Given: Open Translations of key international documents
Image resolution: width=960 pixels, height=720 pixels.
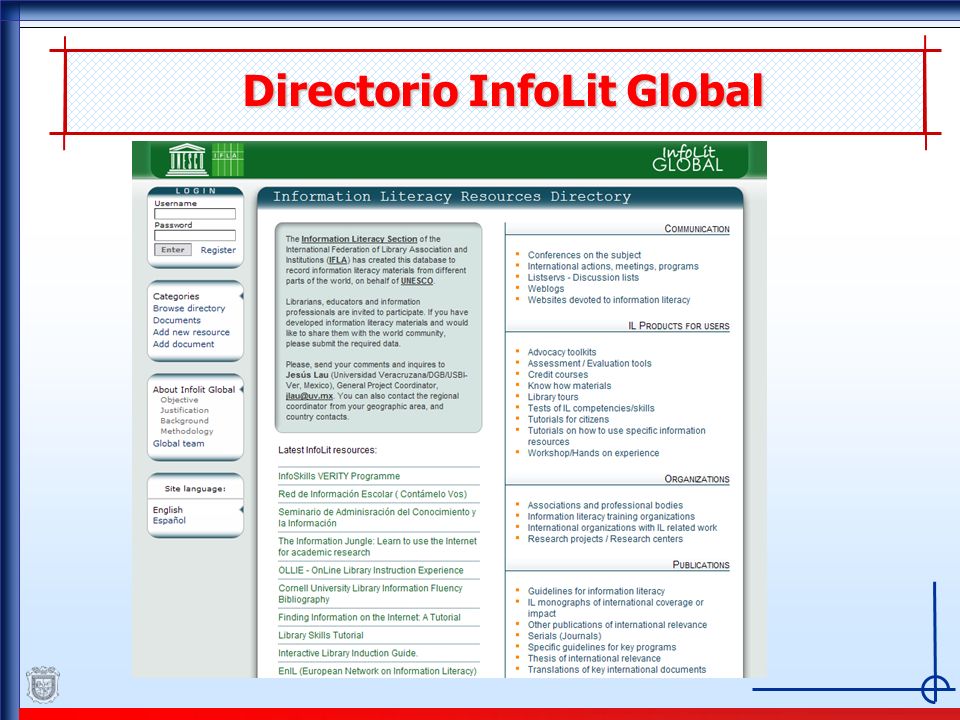Looking at the screenshot, I should coord(617,670).
